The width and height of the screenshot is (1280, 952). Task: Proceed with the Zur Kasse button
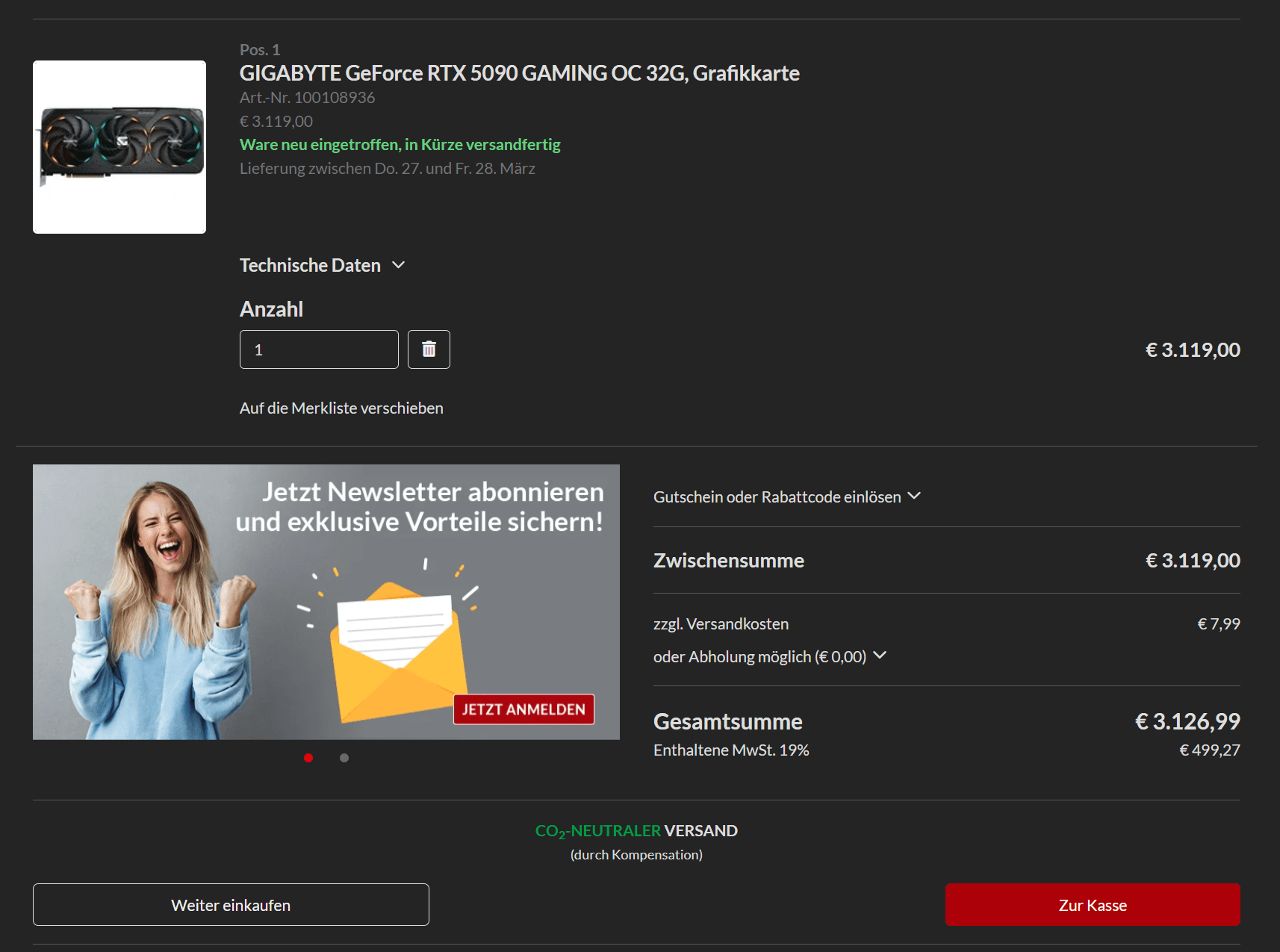click(x=1093, y=905)
